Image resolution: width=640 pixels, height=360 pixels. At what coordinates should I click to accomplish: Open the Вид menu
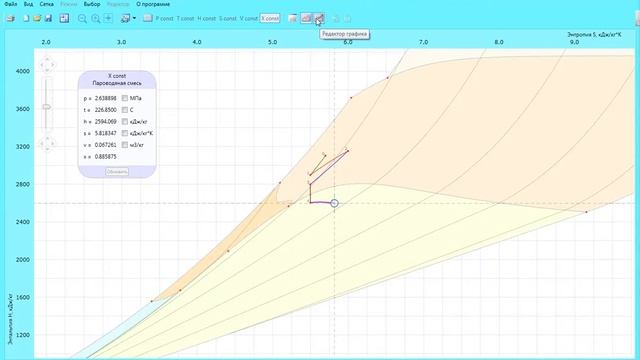pyautogui.click(x=28, y=4)
